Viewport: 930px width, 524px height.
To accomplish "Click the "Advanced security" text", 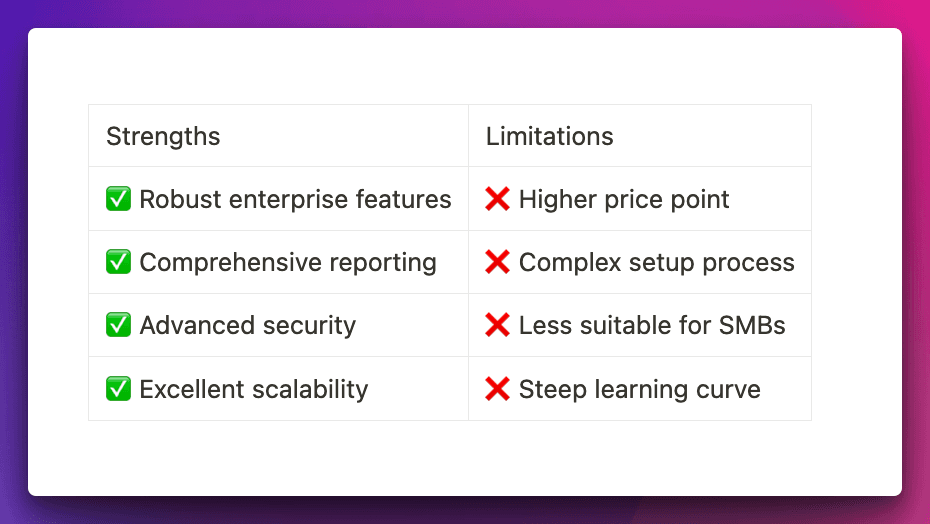I will coord(247,325).
